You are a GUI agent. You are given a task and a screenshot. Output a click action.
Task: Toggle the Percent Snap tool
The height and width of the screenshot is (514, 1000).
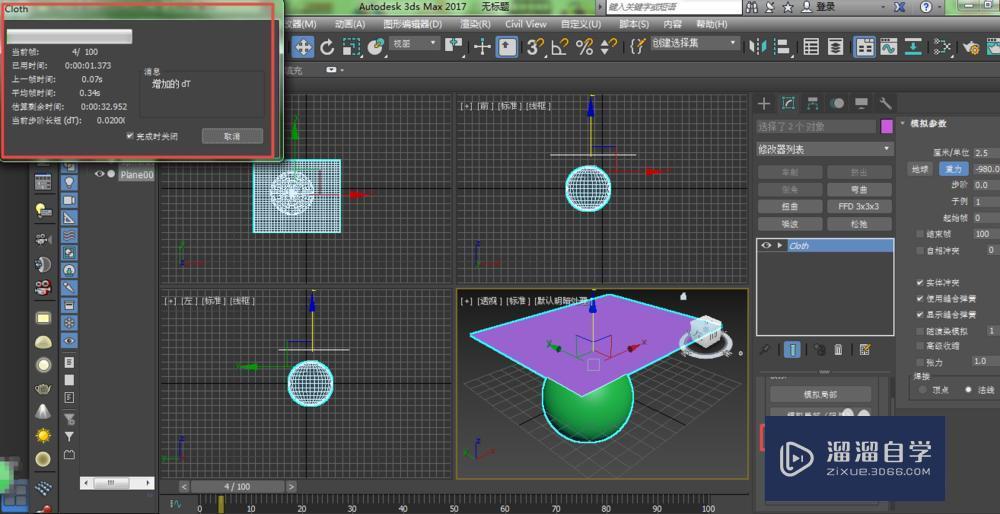[x=584, y=46]
